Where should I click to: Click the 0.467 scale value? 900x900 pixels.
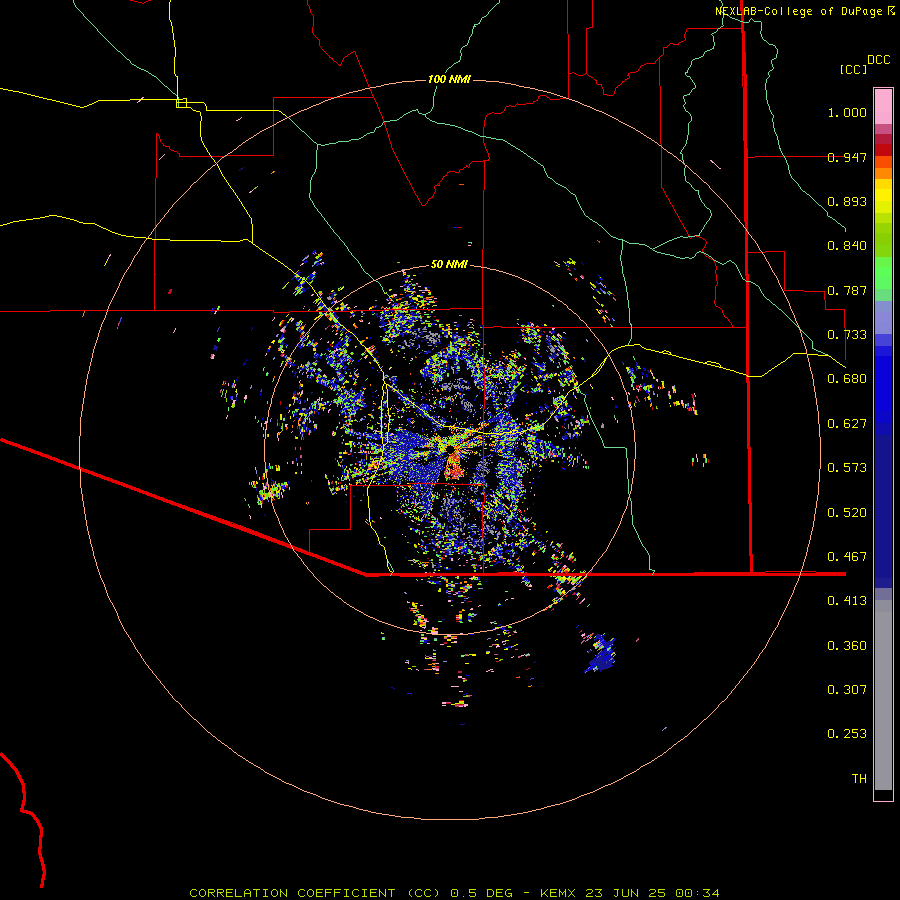(847, 557)
